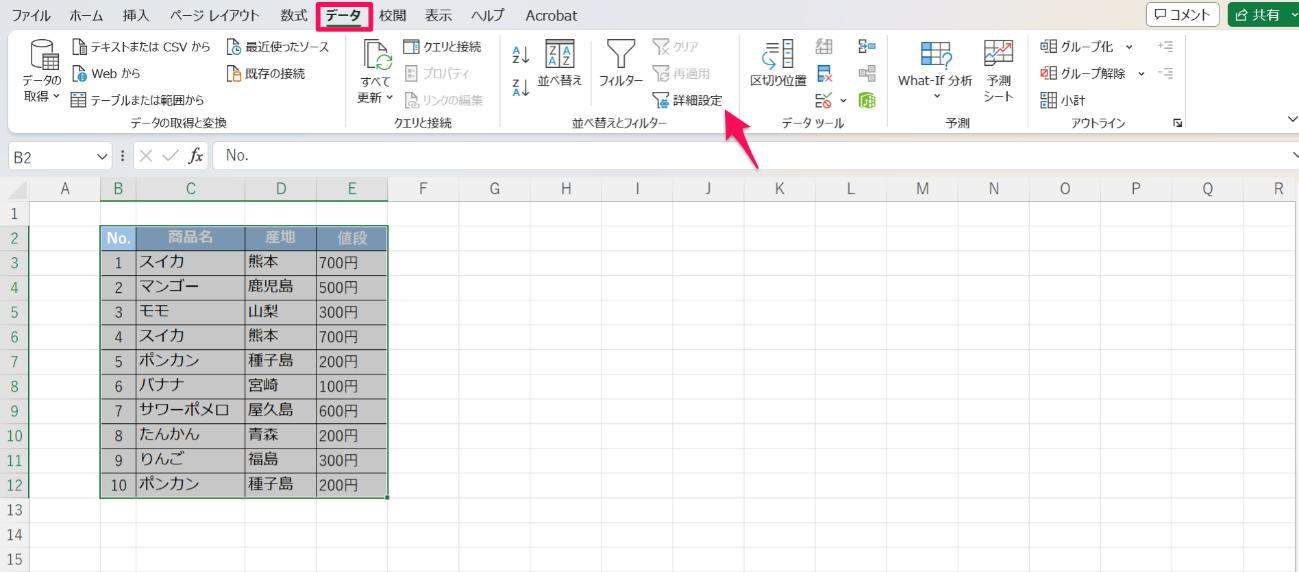Click the hide detail (−) outline icon
1299x572 pixels.
(1165, 73)
